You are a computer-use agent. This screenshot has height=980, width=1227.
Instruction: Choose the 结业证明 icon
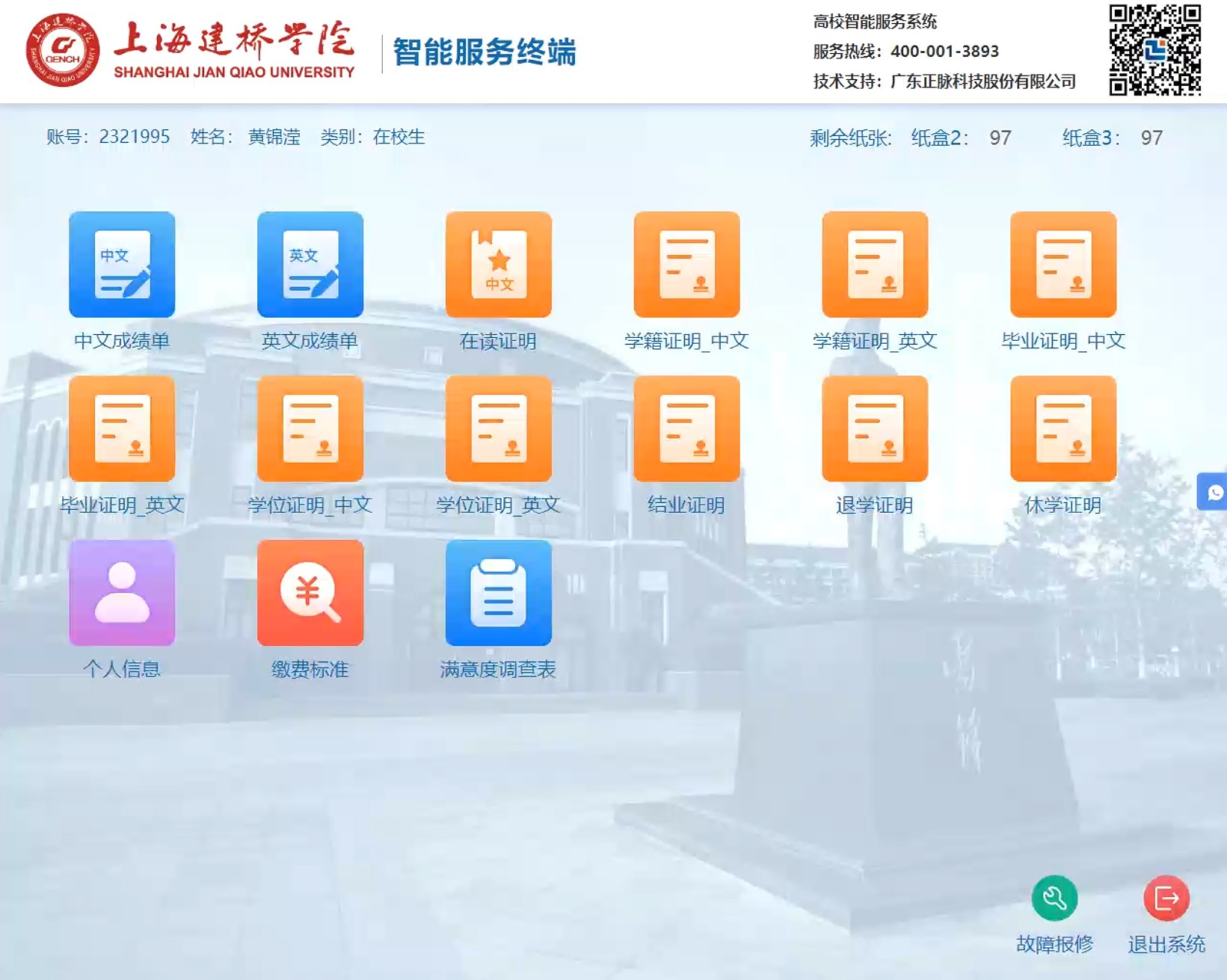[x=686, y=429]
